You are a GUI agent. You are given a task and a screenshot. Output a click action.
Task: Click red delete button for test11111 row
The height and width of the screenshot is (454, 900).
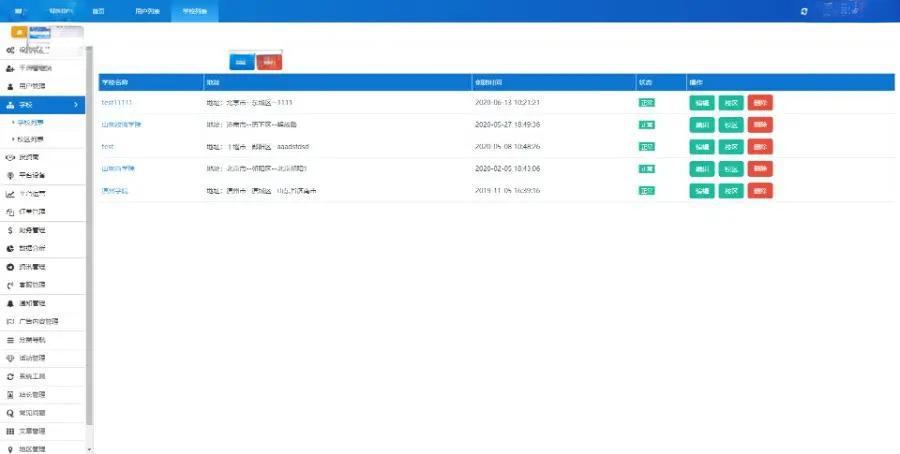point(760,102)
